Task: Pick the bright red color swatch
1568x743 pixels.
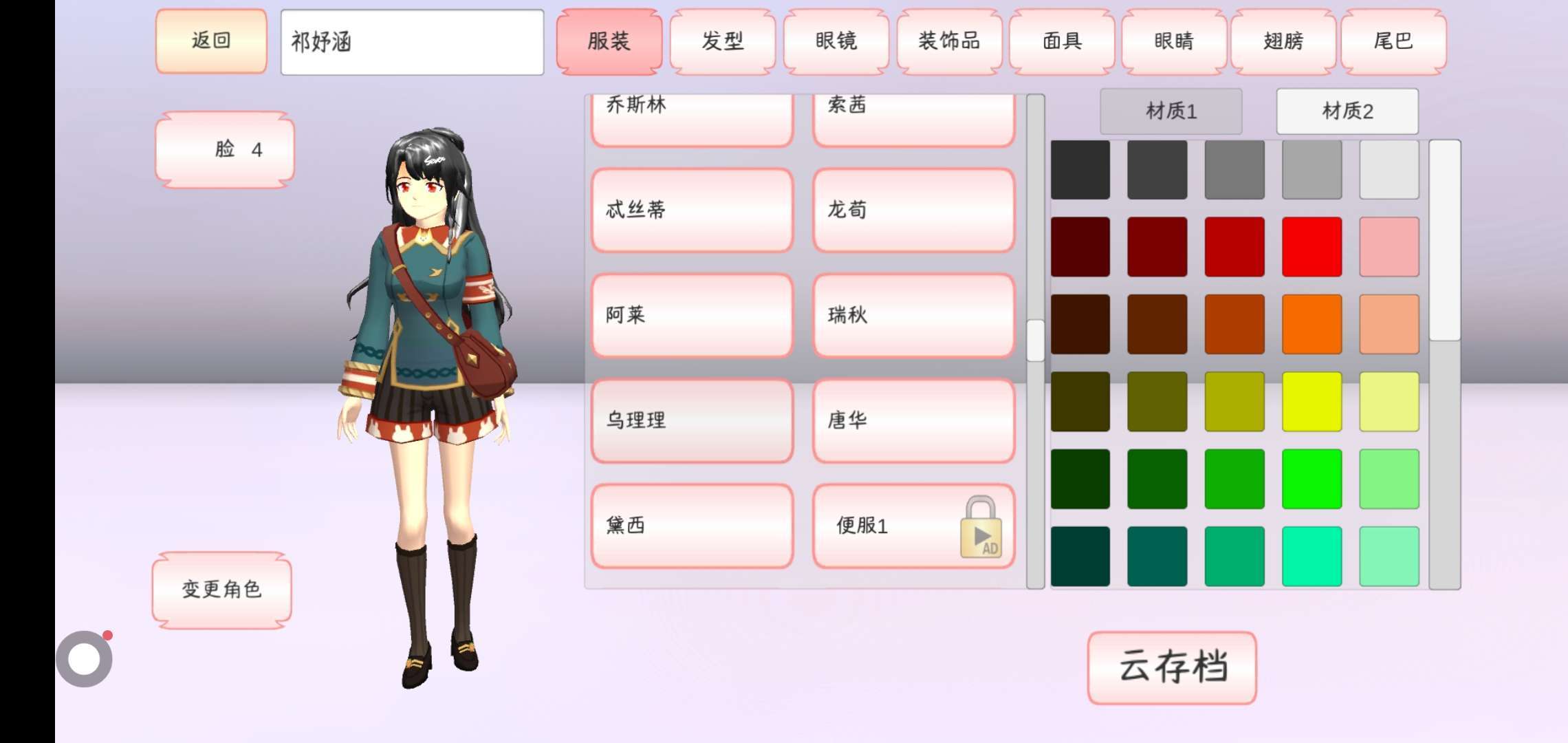Action: click(1311, 247)
